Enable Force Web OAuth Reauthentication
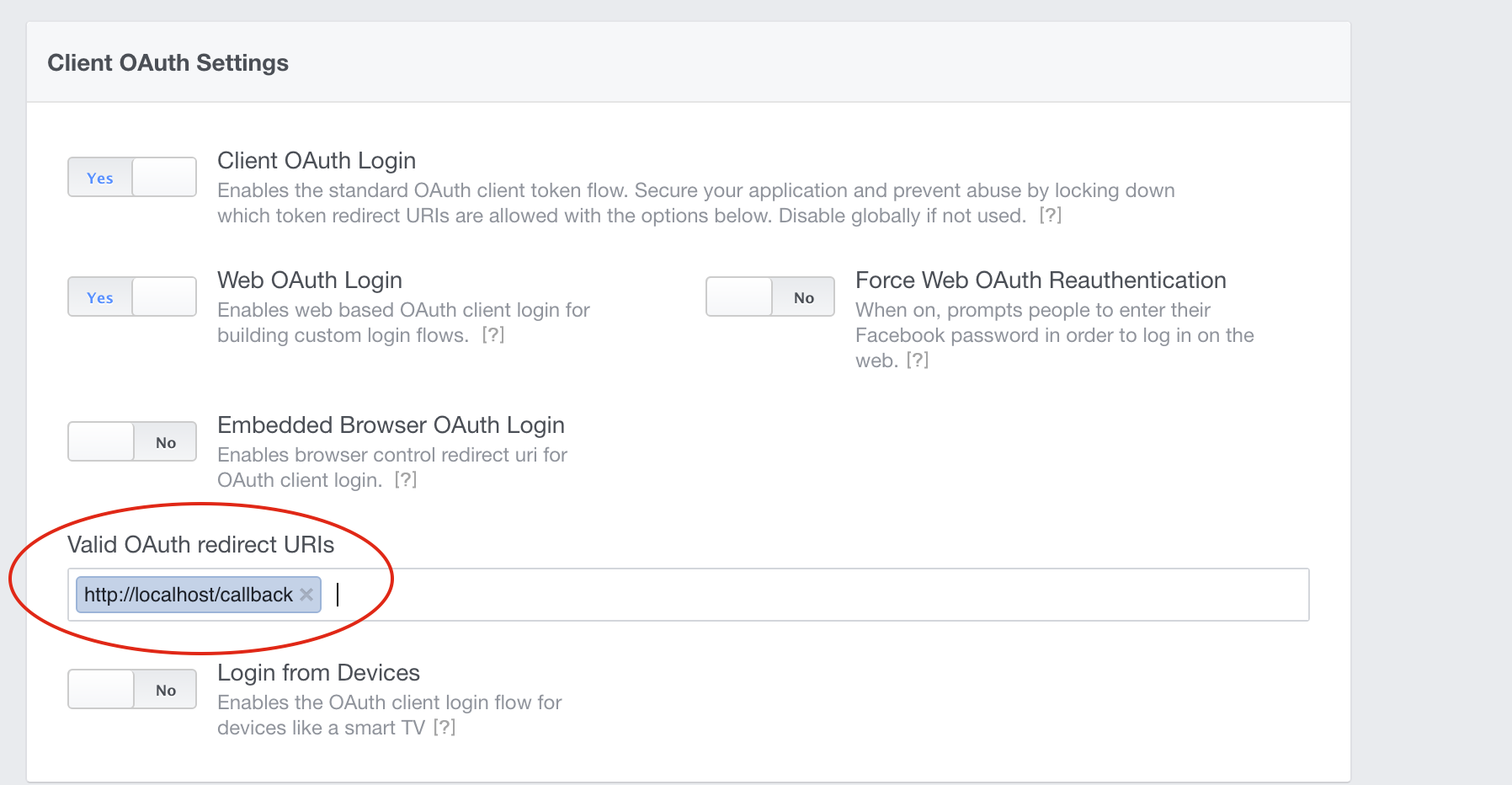The image size is (1512, 785). 769,296
